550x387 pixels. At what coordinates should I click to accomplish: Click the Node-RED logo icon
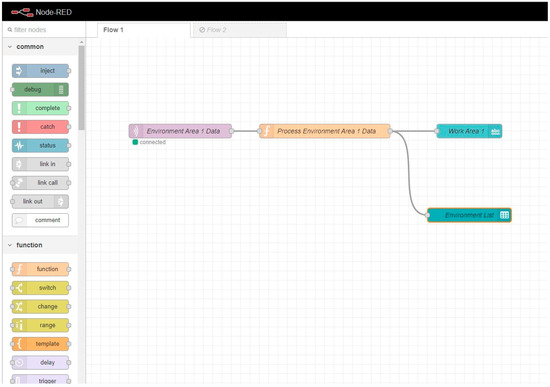pos(22,12)
